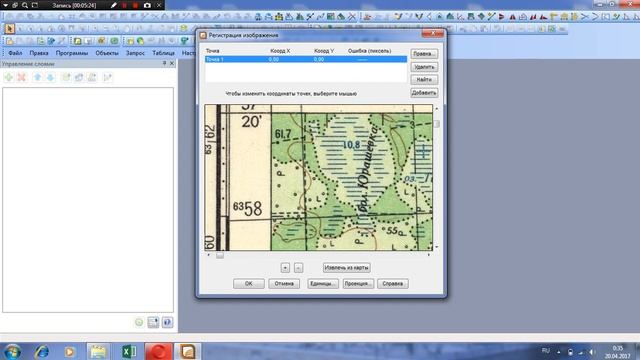Image resolution: width=640 pixels, height=360 pixels.
Task: Click the pencil icon in recording bar
Action: (114, 5)
